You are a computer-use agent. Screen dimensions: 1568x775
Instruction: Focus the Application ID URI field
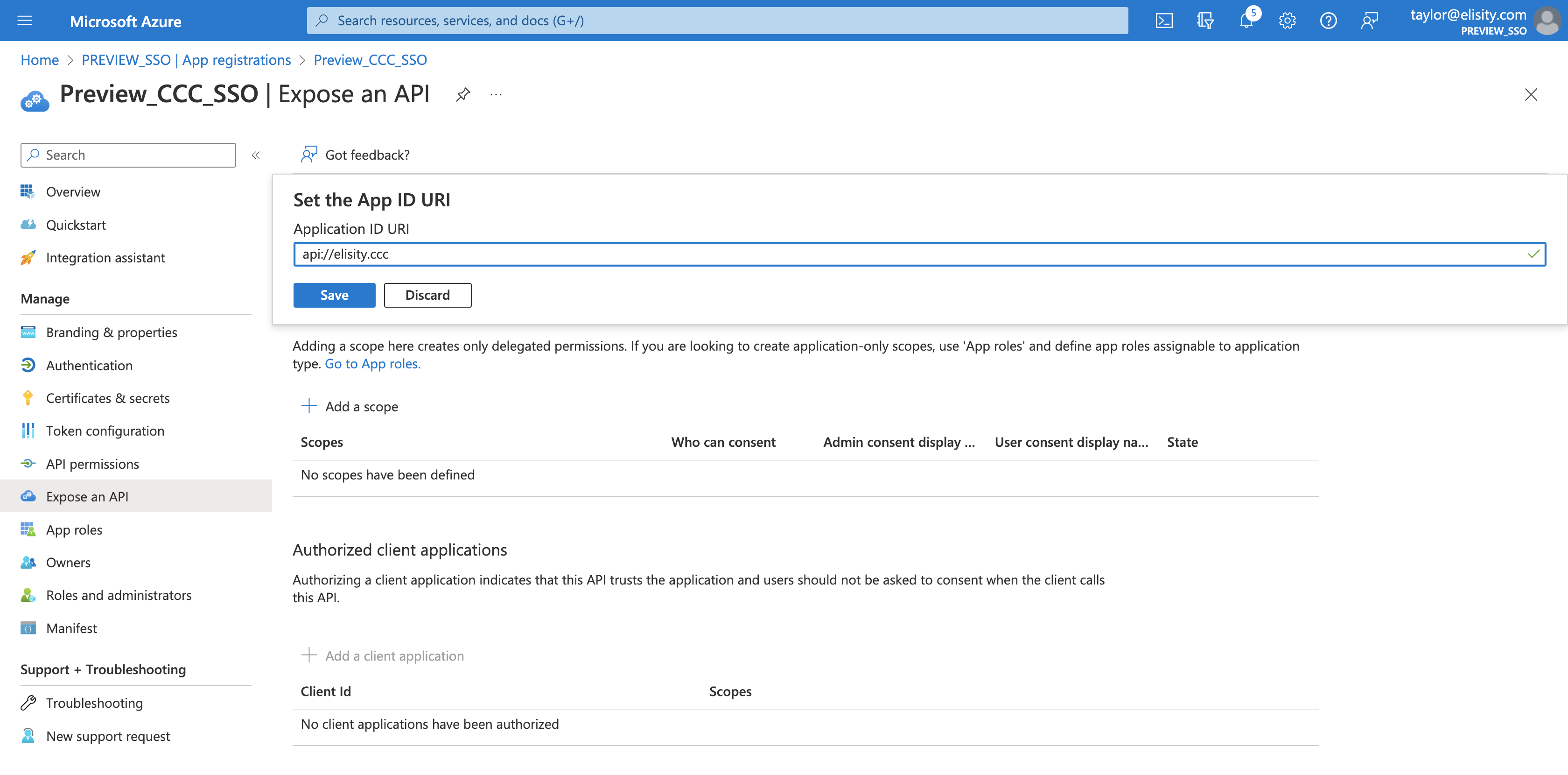click(919, 254)
